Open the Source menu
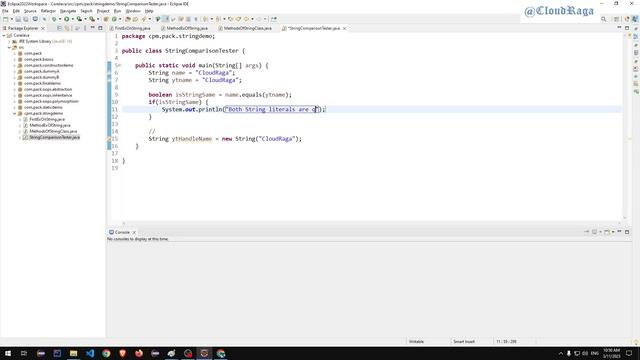The height and width of the screenshot is (360, 640). coord(30,11)
